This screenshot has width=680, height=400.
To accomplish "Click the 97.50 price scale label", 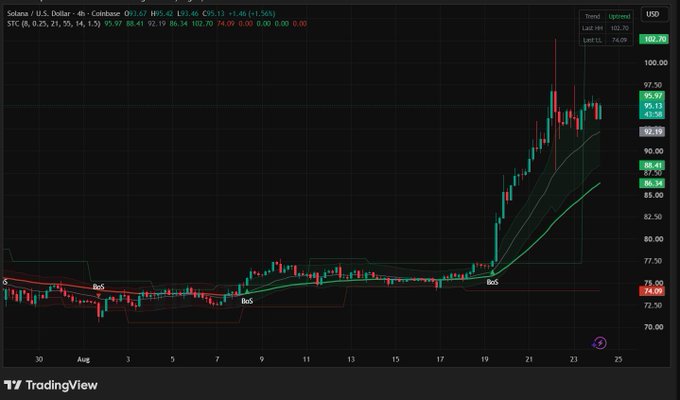I will (x=653, y=85).
